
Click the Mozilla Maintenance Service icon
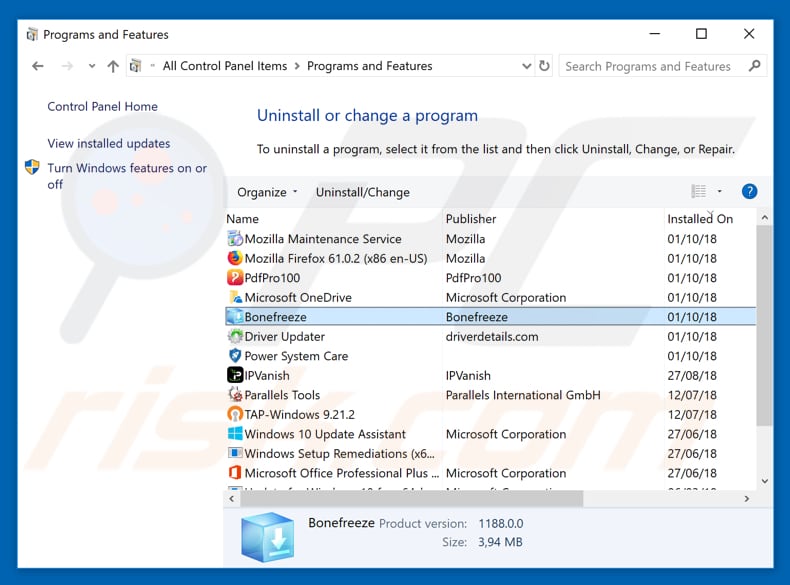(x=235, y=239)
